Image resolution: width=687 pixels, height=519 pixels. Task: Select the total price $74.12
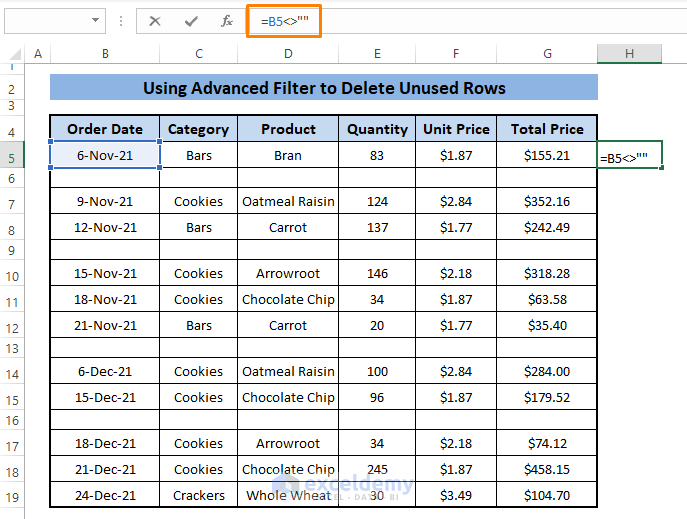[x=547, y=443]
